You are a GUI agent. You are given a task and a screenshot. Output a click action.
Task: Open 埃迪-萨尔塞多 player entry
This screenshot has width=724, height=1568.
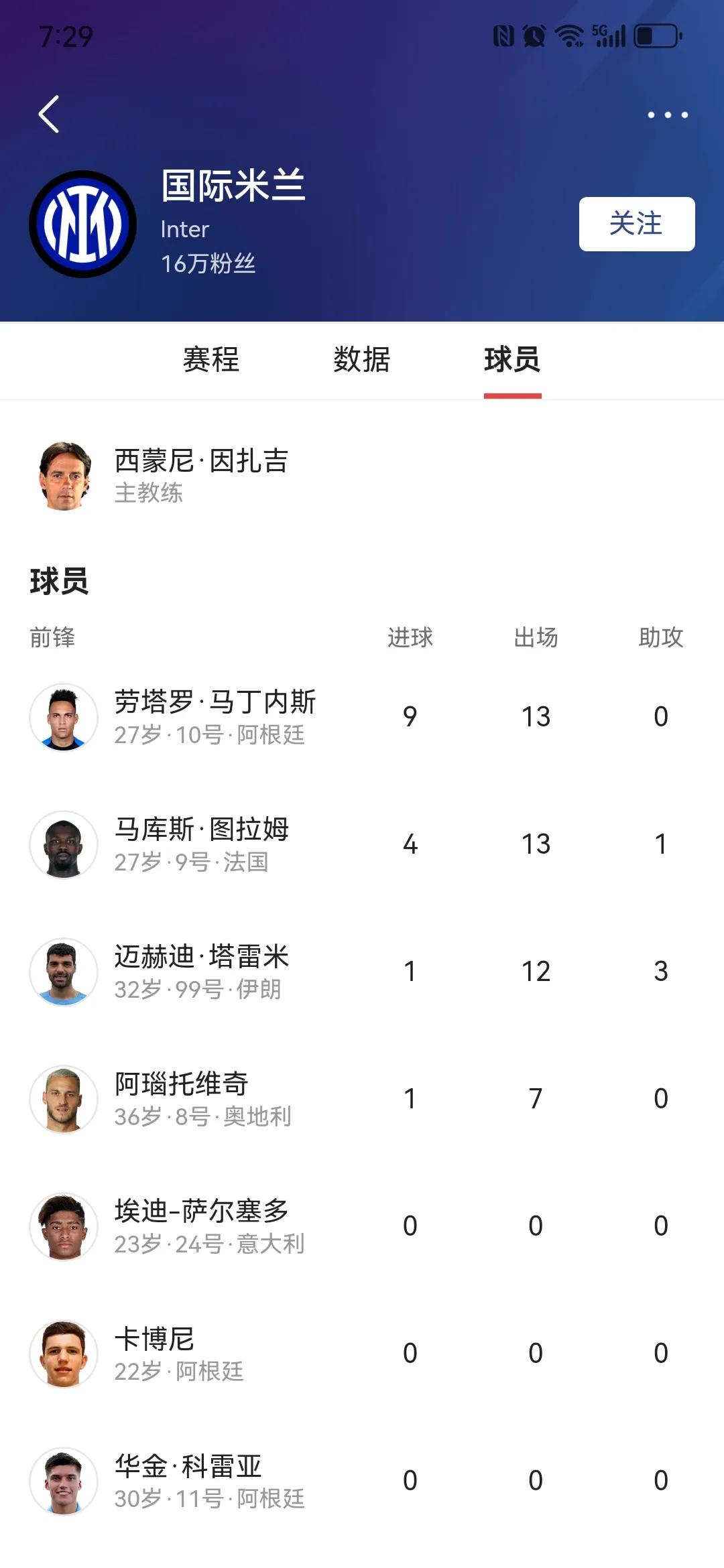[x=362, y=1226]
